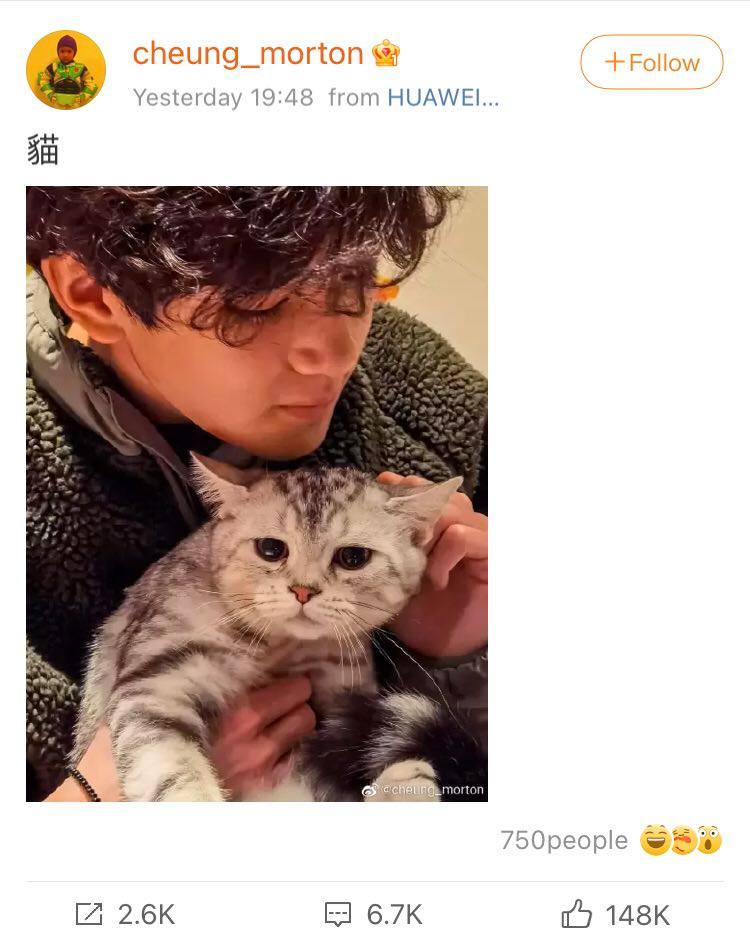Tap the laughing emoji reaction
The height and width of the screenshot is (938, 750).
click(x=656, y=840)
